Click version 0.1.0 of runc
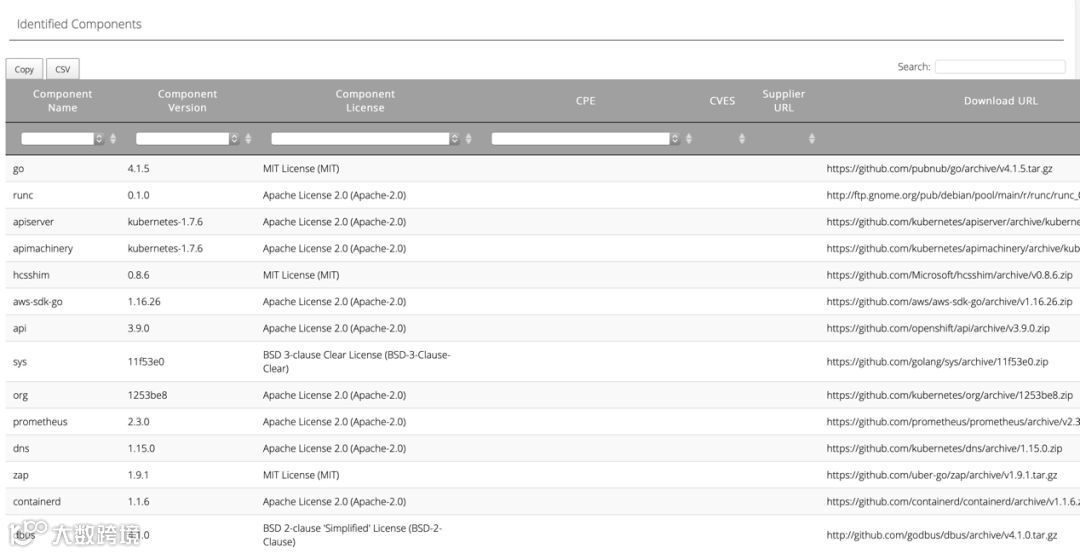1080x554 pixels. (138, 195)
